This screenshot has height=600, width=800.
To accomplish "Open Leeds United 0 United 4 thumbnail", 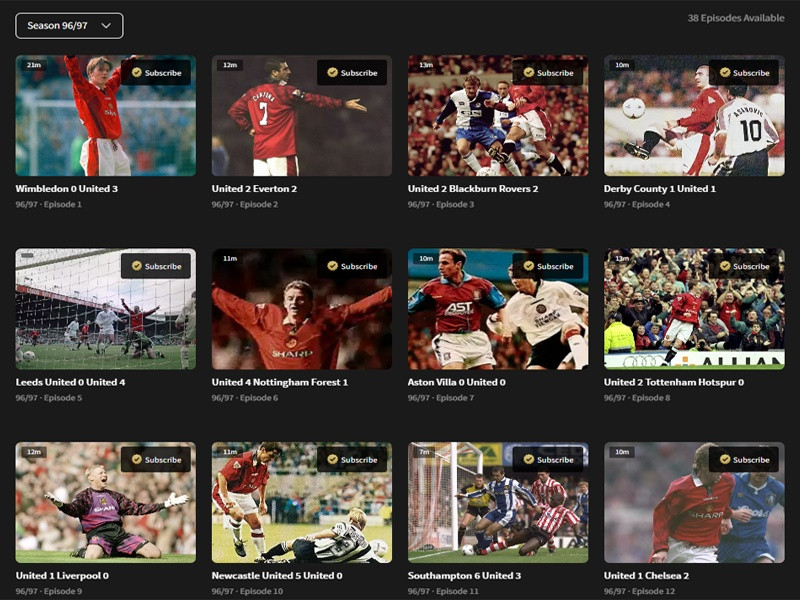I will point(106,309).
